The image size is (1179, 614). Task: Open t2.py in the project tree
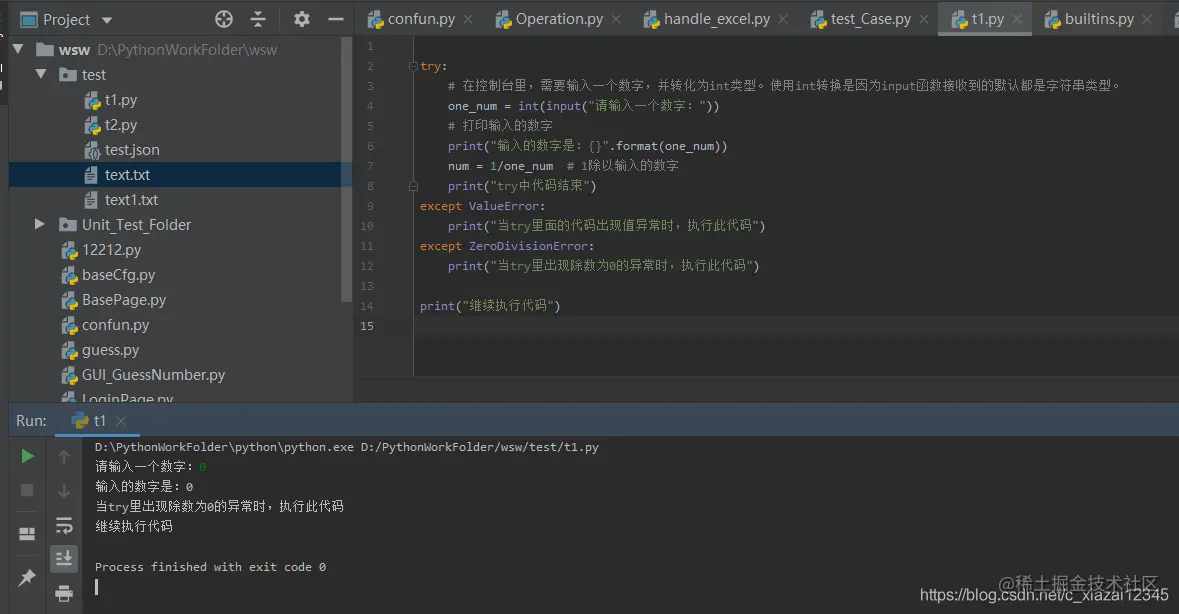point(120,125)
